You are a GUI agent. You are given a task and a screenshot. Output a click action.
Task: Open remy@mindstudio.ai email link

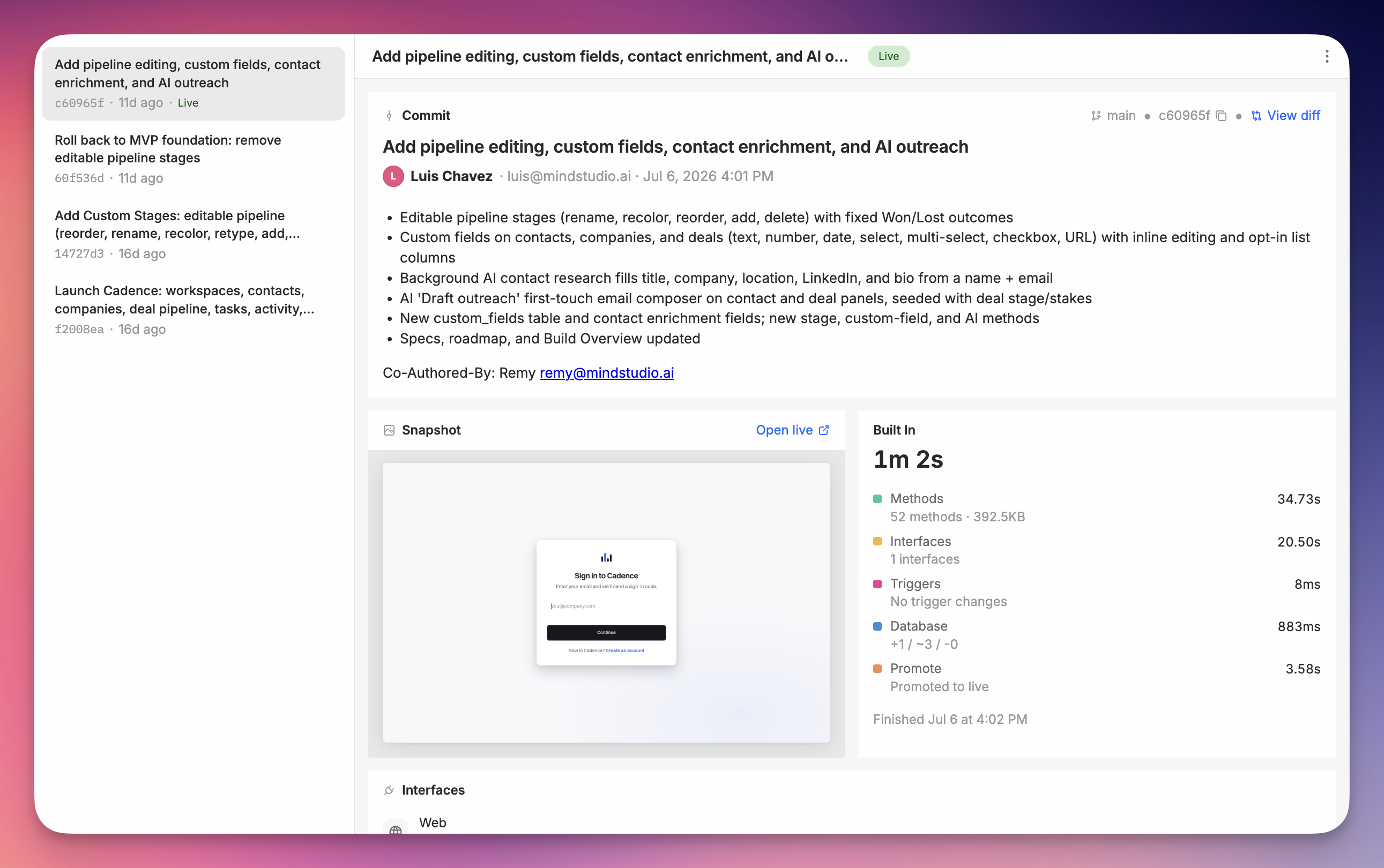606,372
